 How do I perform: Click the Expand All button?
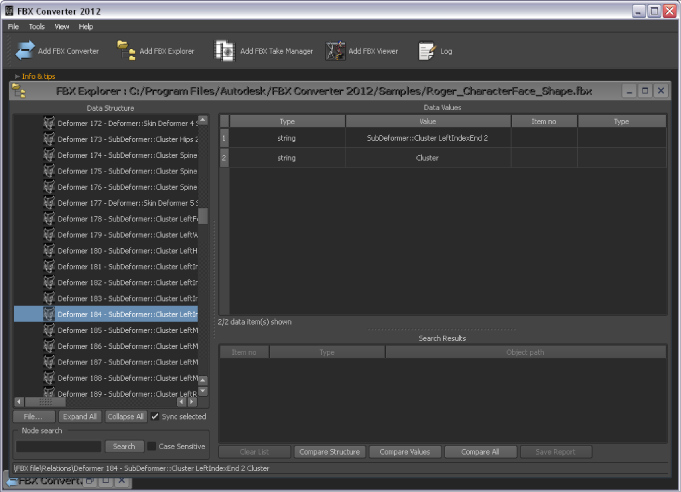(x=80, y=416)
